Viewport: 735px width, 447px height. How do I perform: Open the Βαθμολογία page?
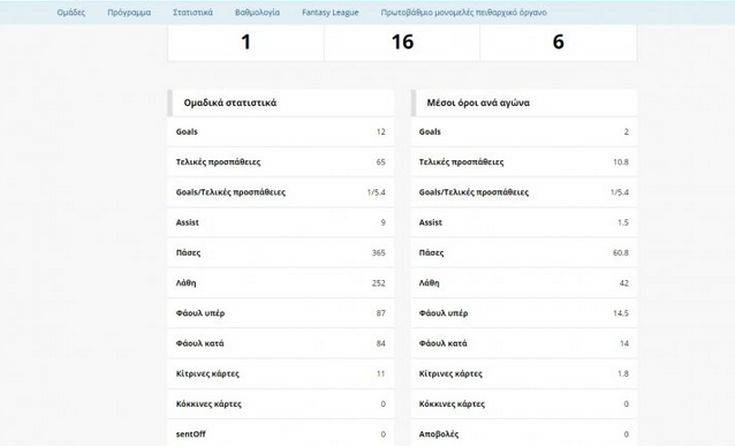pyautogui.click(x=258, y=13)
